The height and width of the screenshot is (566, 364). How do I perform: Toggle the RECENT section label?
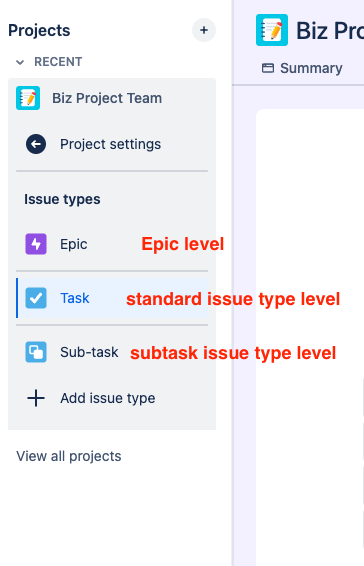58,62
